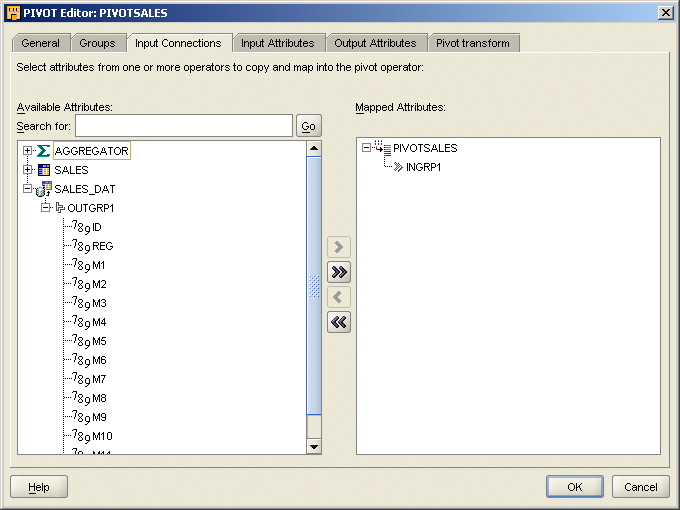The image size is (680, 510).
Task: Select the M9 attribute
Action: 99,417
